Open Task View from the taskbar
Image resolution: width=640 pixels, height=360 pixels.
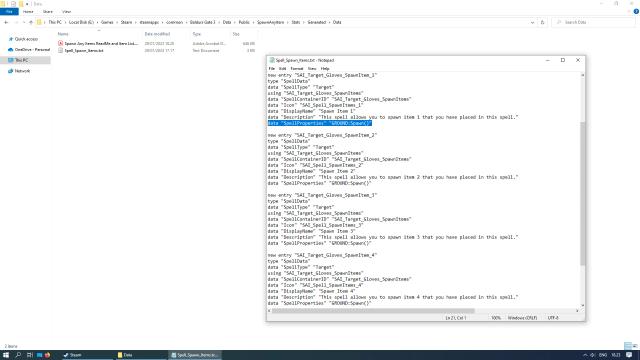click(29, 355)
